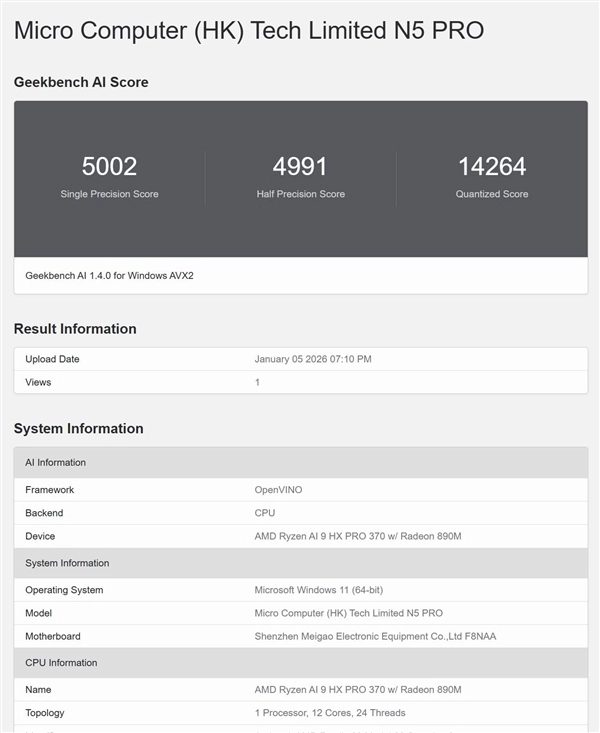The image size is (600, 733).
Task: Click the CPU Information table header
Action: [60, 663]
